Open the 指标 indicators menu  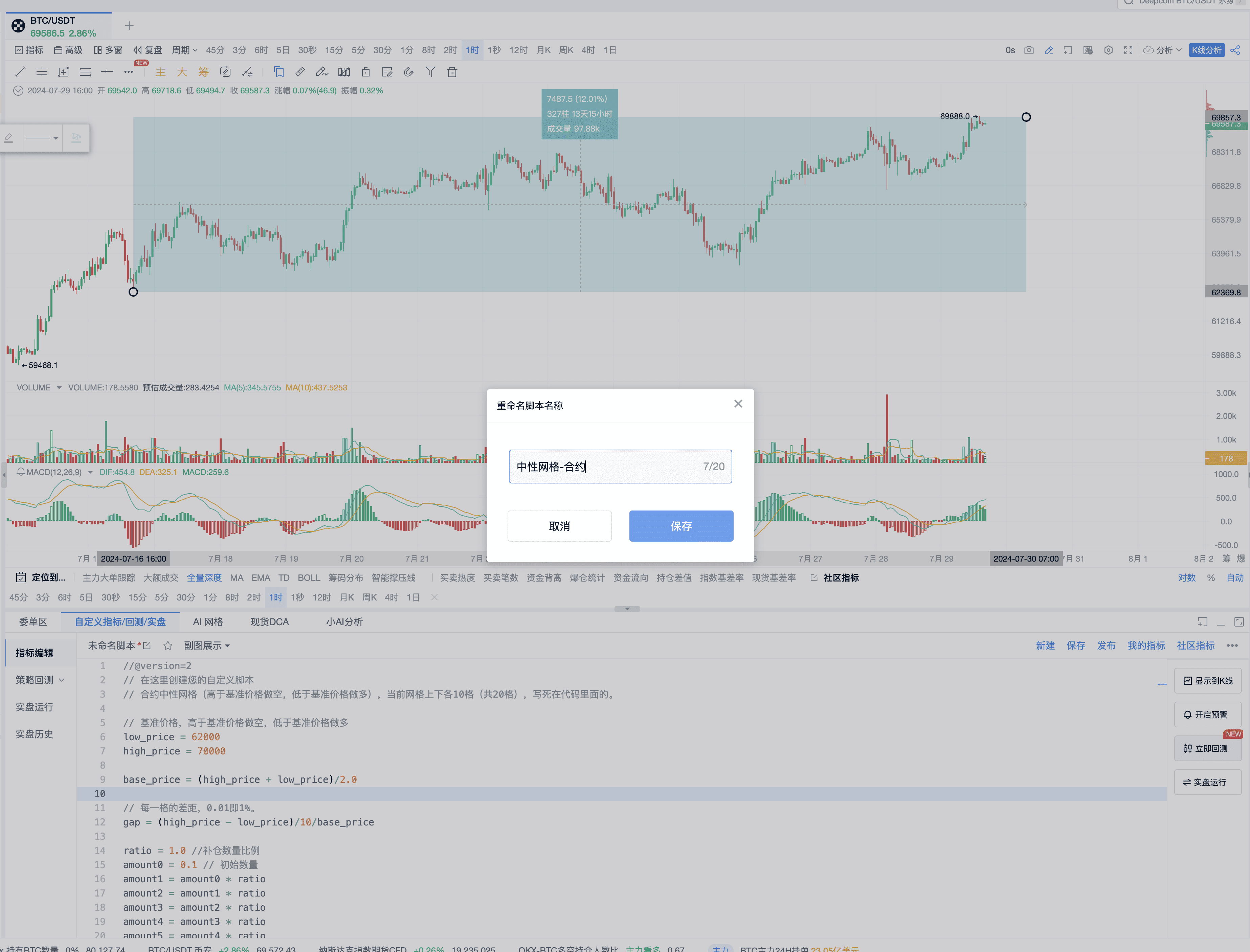(29, 50)
